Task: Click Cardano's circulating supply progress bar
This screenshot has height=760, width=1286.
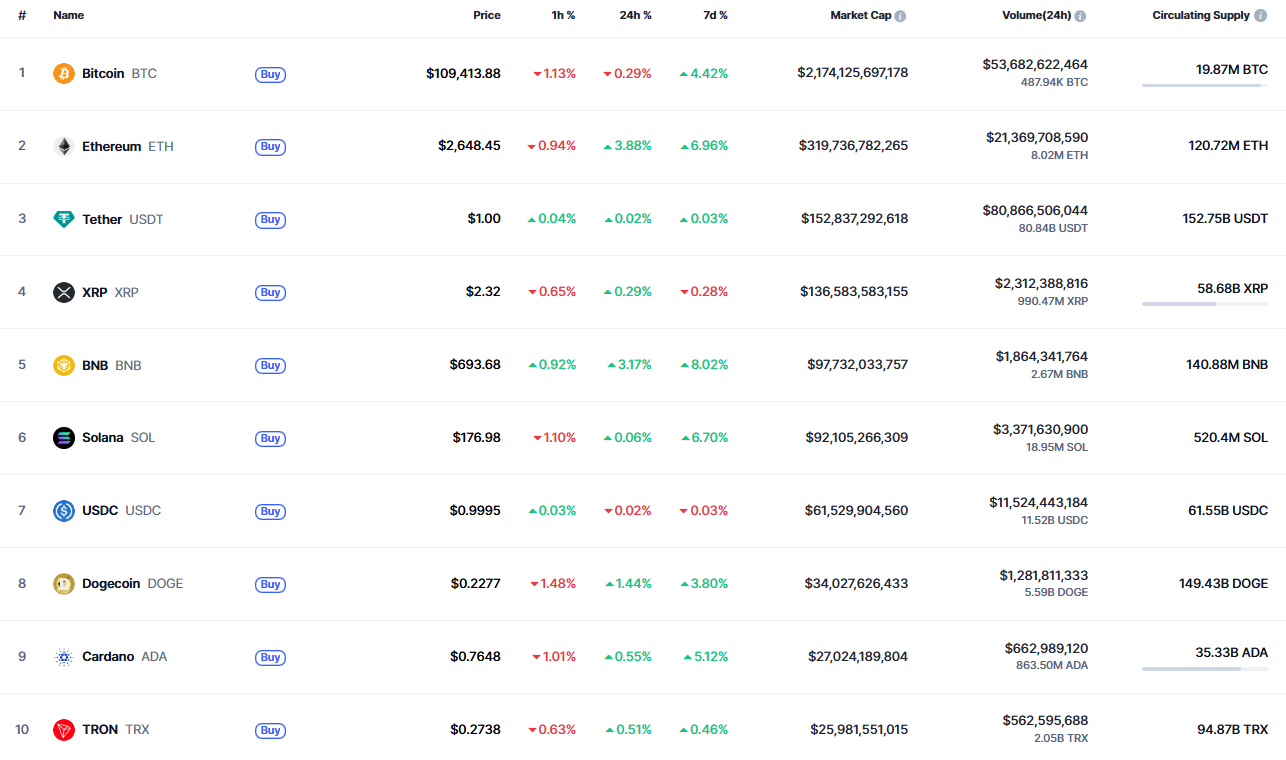Action: point(1205,669)
